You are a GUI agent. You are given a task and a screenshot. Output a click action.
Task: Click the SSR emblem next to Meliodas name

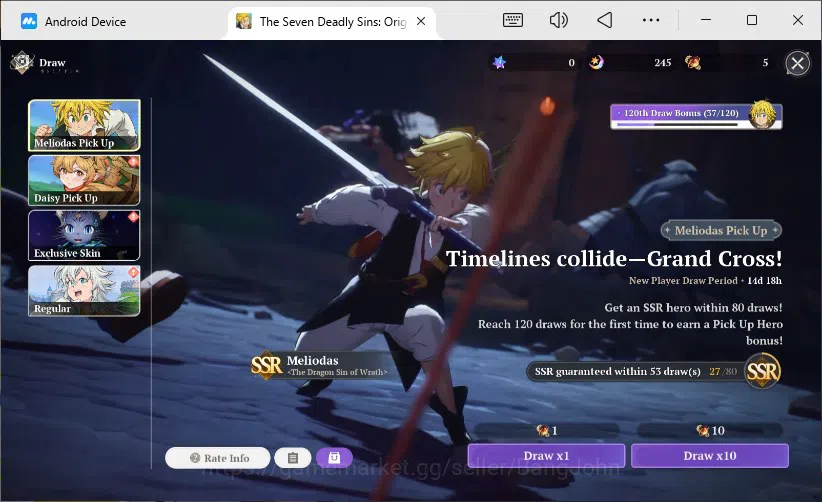(x=266, y=365)
